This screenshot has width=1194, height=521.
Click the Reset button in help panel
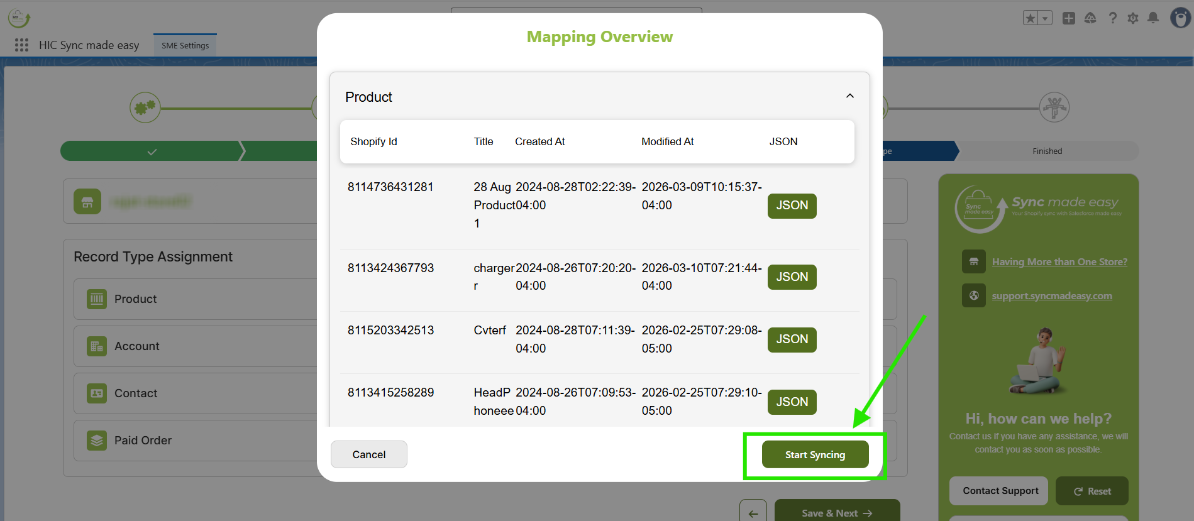[1091, 491]
